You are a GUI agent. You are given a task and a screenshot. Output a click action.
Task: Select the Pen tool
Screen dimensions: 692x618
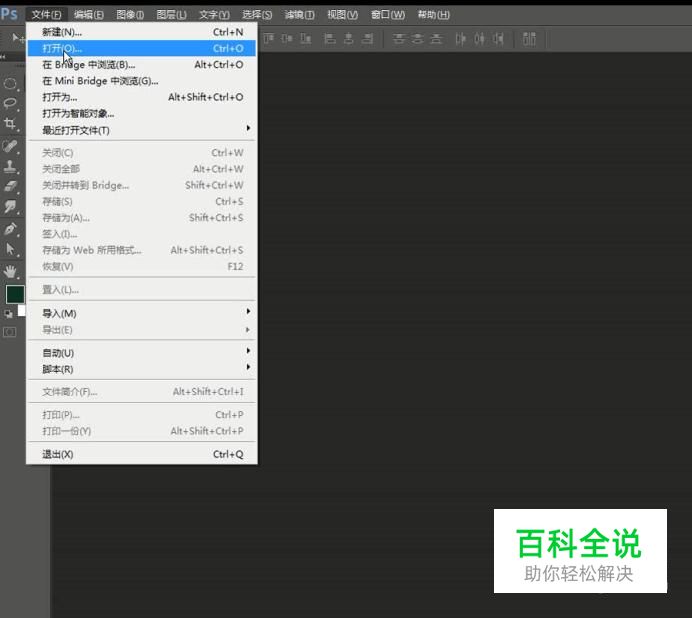[x=10, y=229]
